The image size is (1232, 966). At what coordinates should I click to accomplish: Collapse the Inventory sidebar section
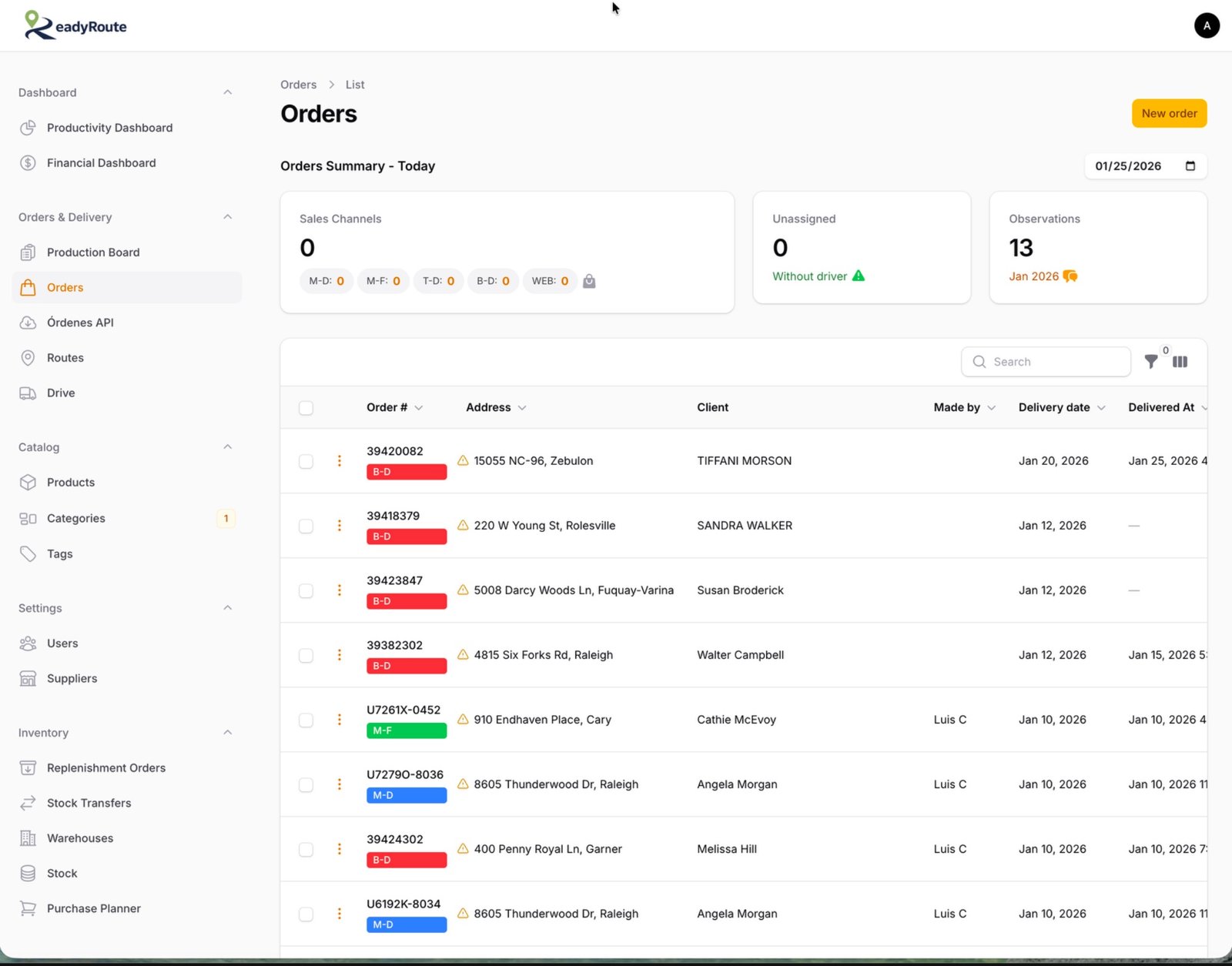click(227, 732)
